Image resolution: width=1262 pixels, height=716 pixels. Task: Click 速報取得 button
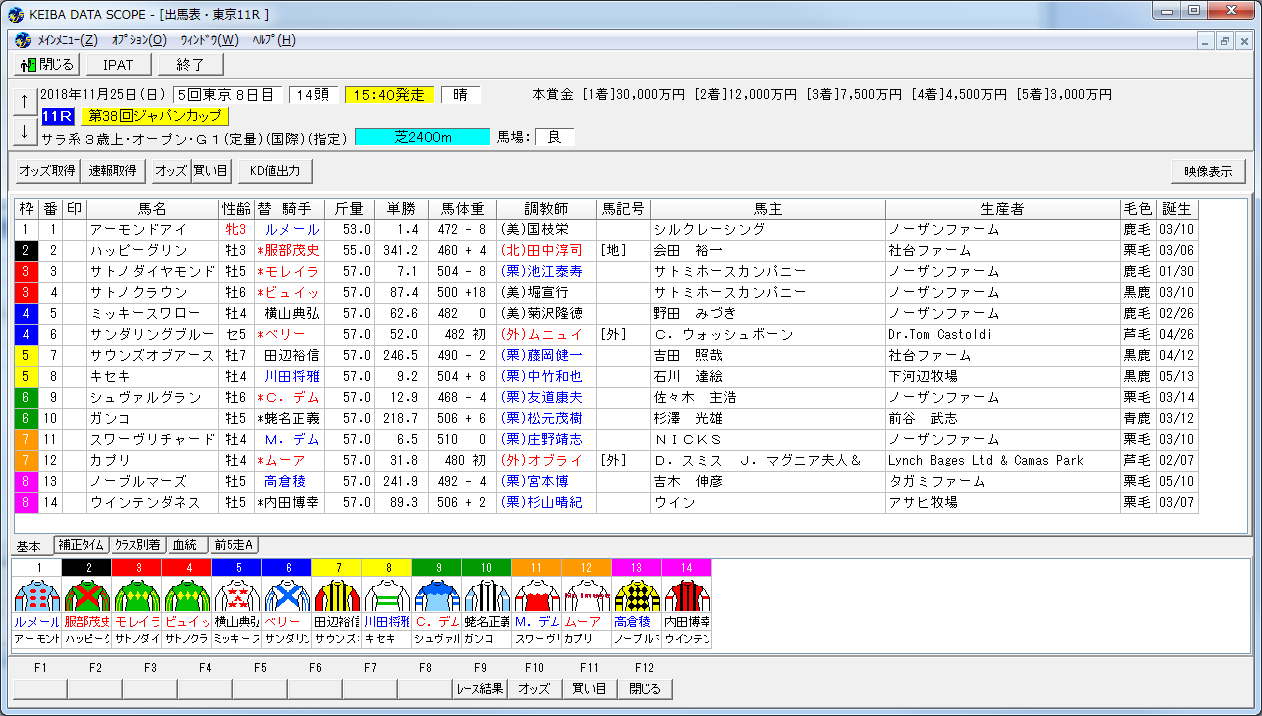[112, 171]
